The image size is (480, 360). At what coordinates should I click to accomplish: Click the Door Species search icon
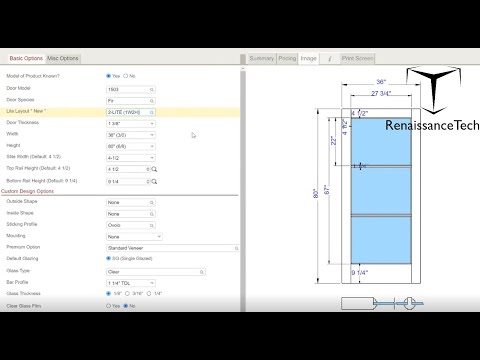click(152, 101)
